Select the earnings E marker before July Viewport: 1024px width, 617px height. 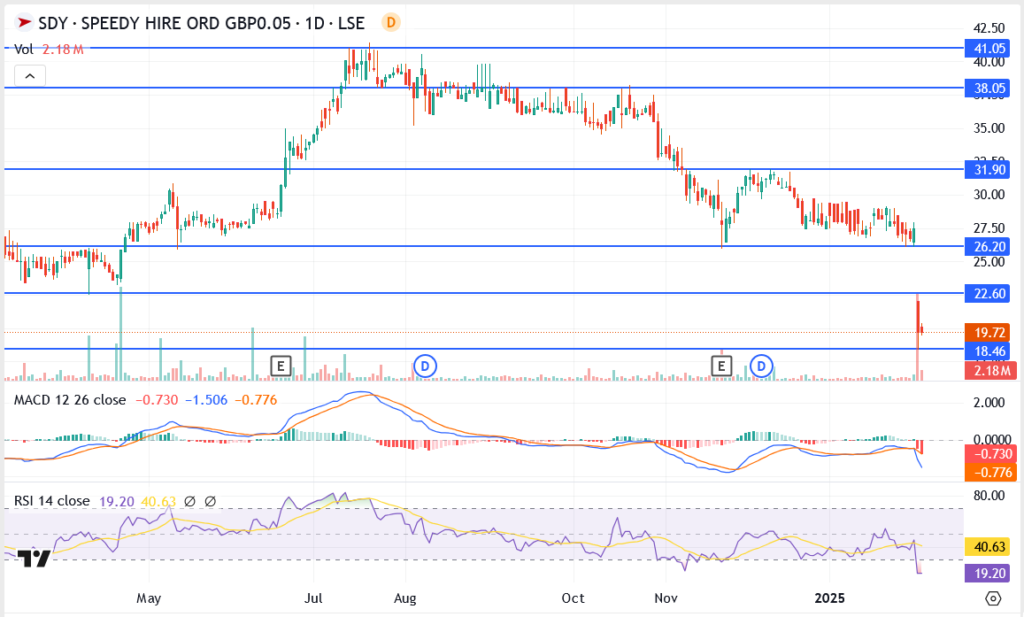[x=280, y=366]
